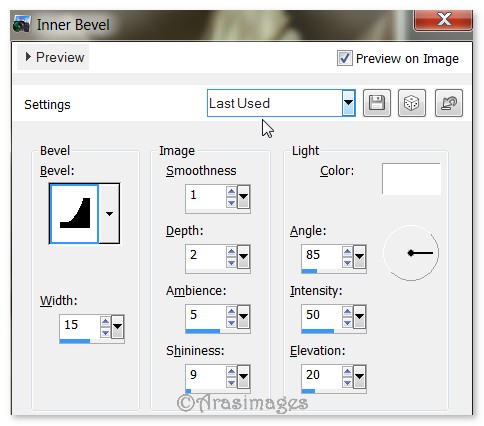Increase the Smoothness value with the up arrow

click(x=231, y=191)
